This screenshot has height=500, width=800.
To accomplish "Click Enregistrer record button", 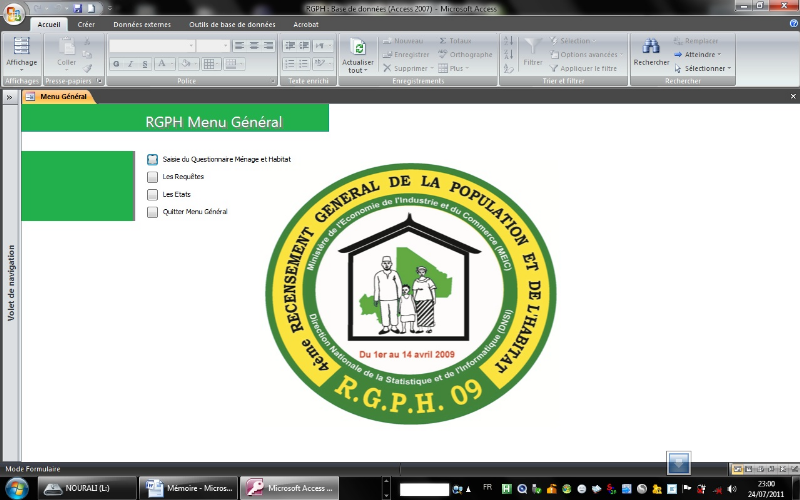I will tap(406, 55).
